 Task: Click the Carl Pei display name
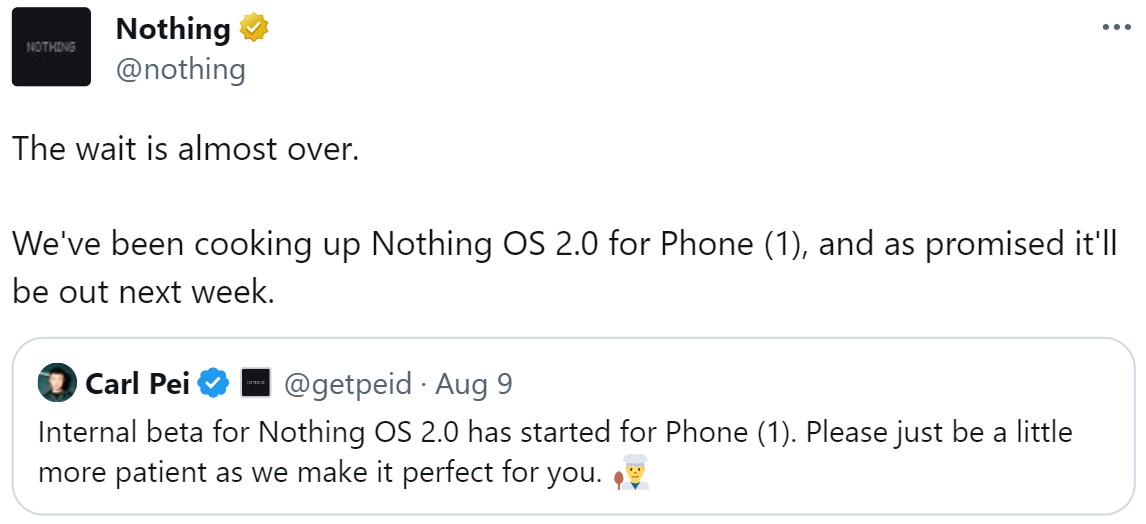[138, 383]
